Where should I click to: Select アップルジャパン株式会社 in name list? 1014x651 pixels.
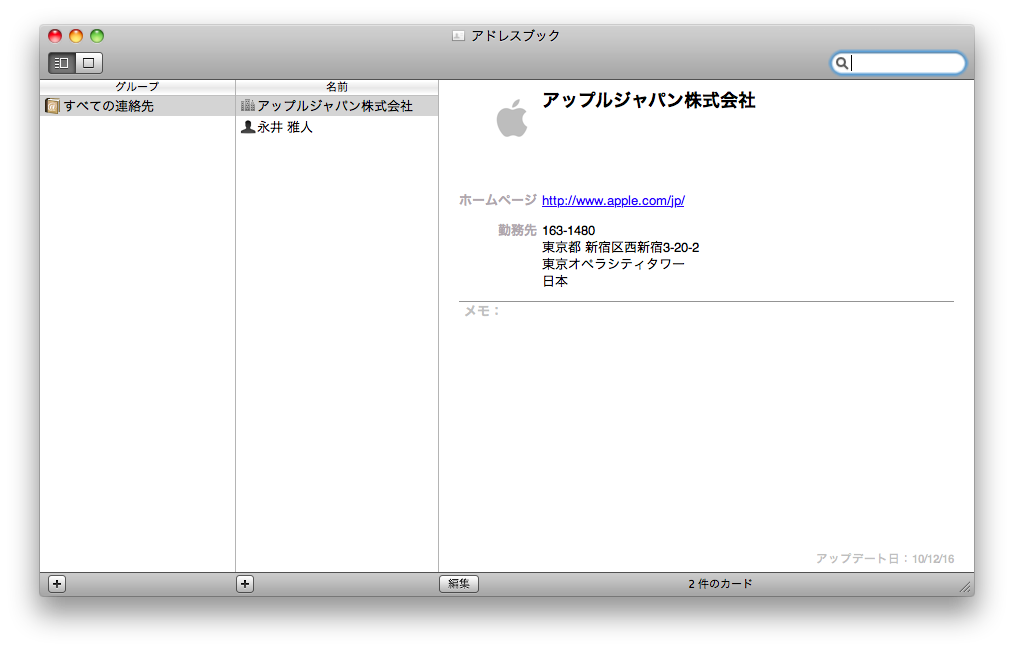pos(337,106)
